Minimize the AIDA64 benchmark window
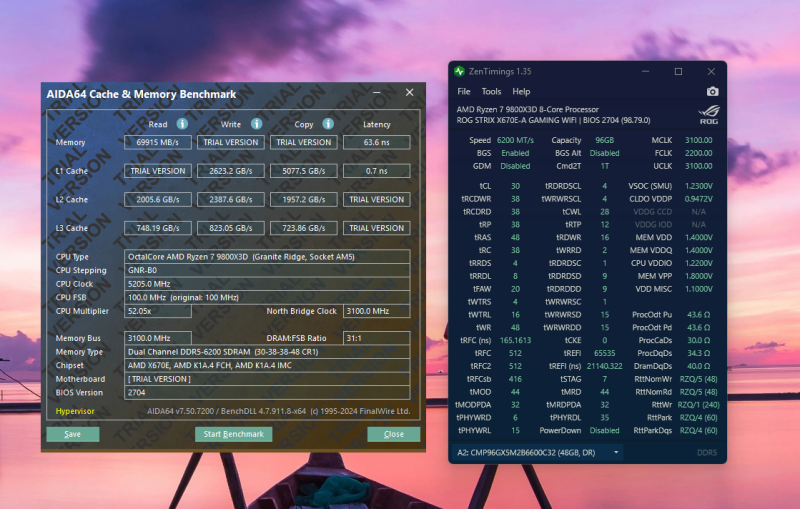800x509 pixels. pyautogui.click(x=377, y=92)
